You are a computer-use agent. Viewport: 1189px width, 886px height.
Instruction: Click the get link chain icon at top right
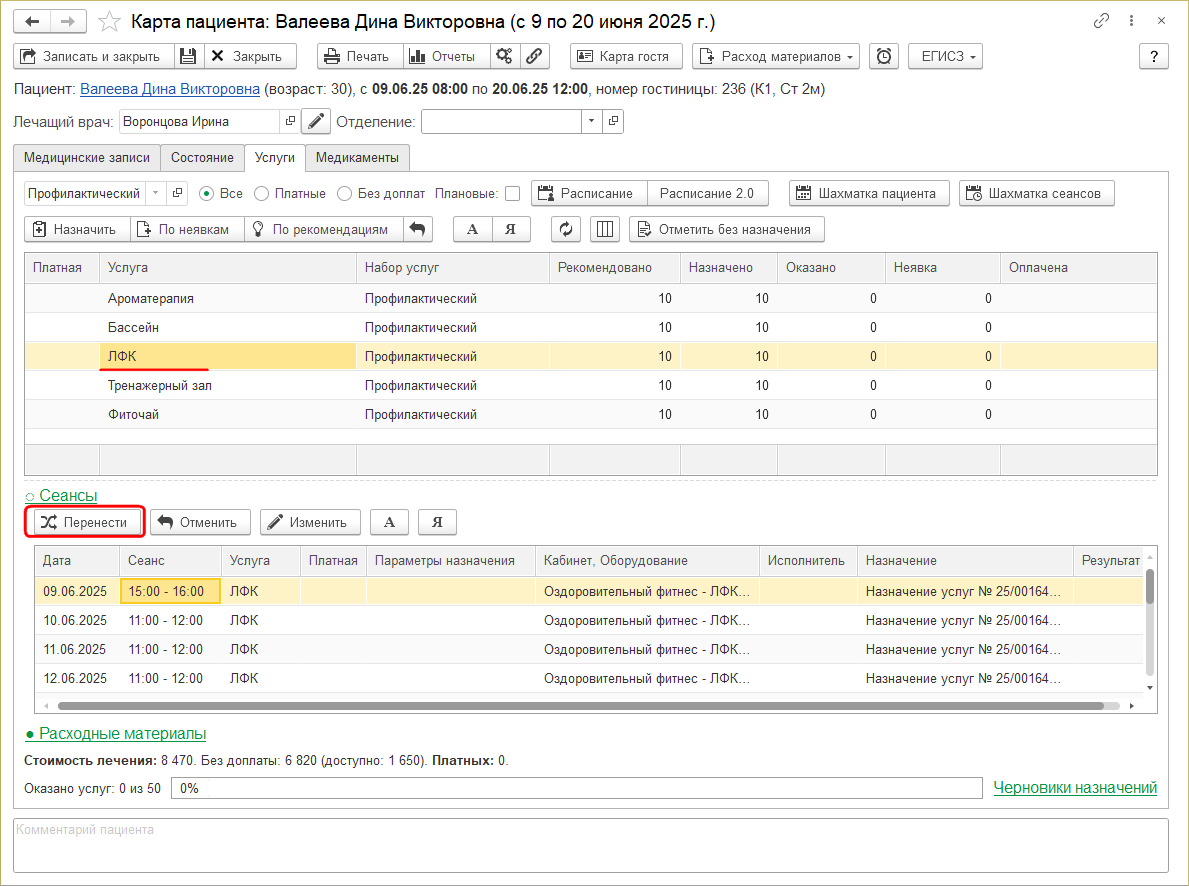coord(1102,21)
